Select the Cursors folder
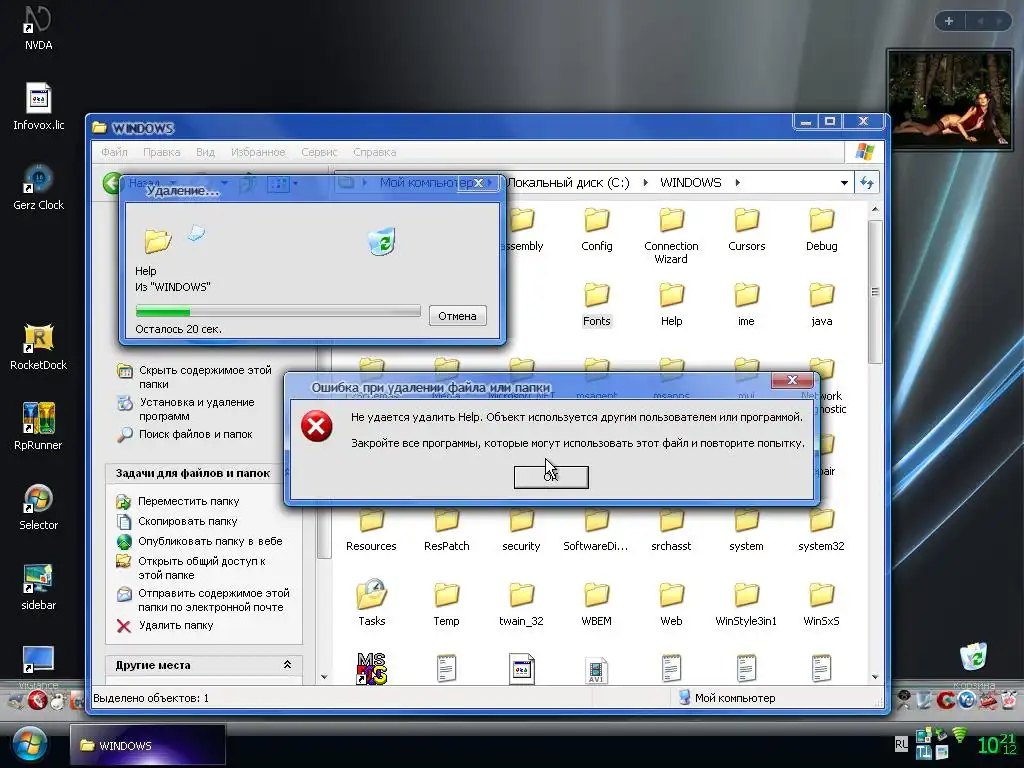The width and height of the screenshot is (1024, 768). point(746,230)
